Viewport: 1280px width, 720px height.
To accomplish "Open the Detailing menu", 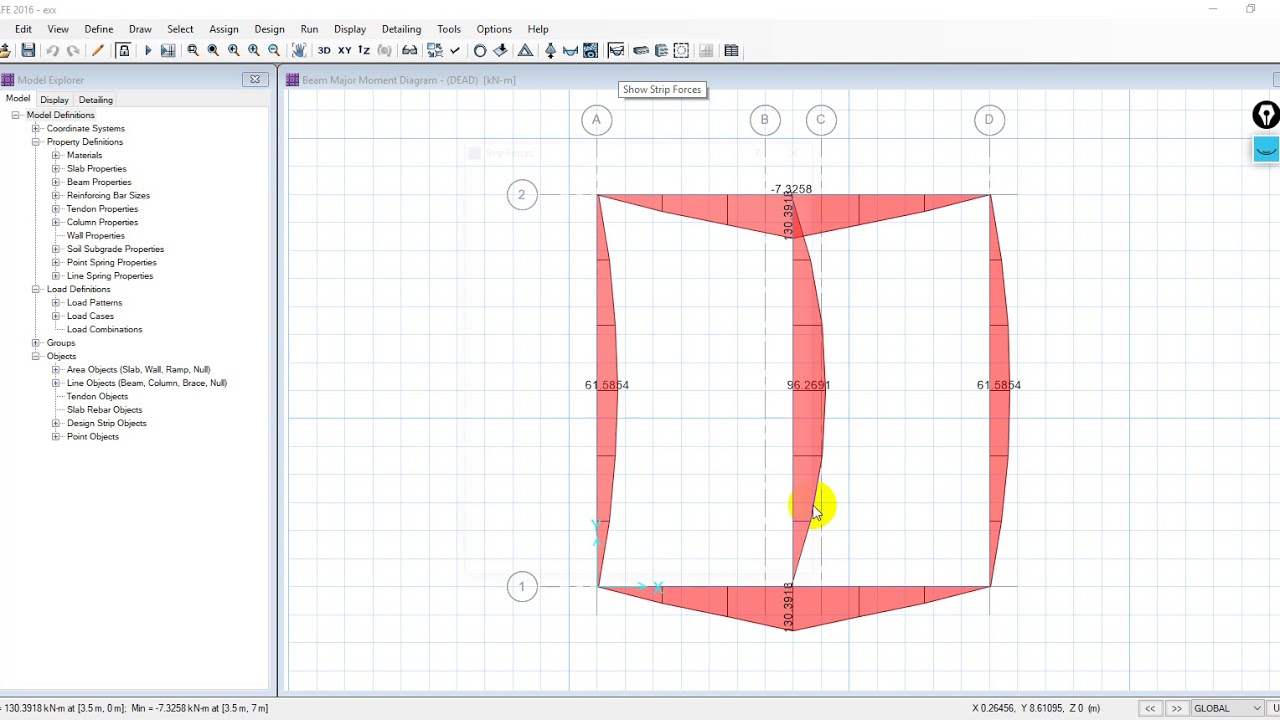I will 401,29.
